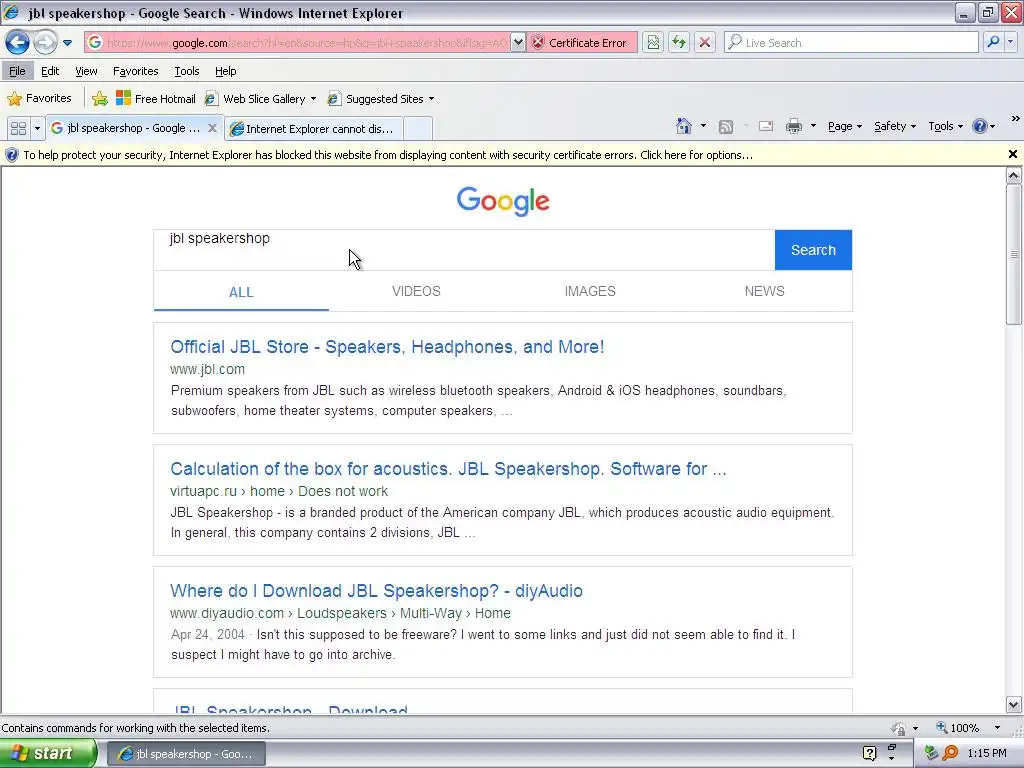The height and width of the screenshot is (768, 1024).
Task: Switch to Internet Explorer cannot display tab
Action: point(313,129)
